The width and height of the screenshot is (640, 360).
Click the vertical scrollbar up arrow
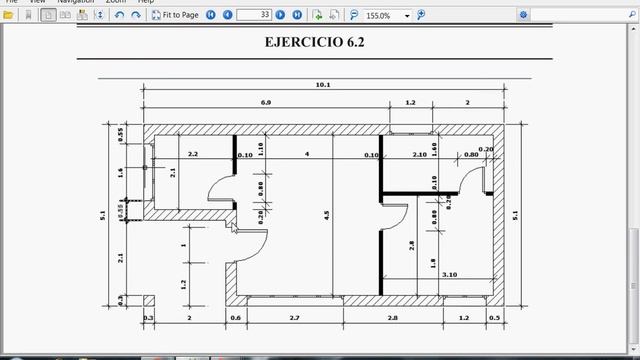[x=633, y=29]
